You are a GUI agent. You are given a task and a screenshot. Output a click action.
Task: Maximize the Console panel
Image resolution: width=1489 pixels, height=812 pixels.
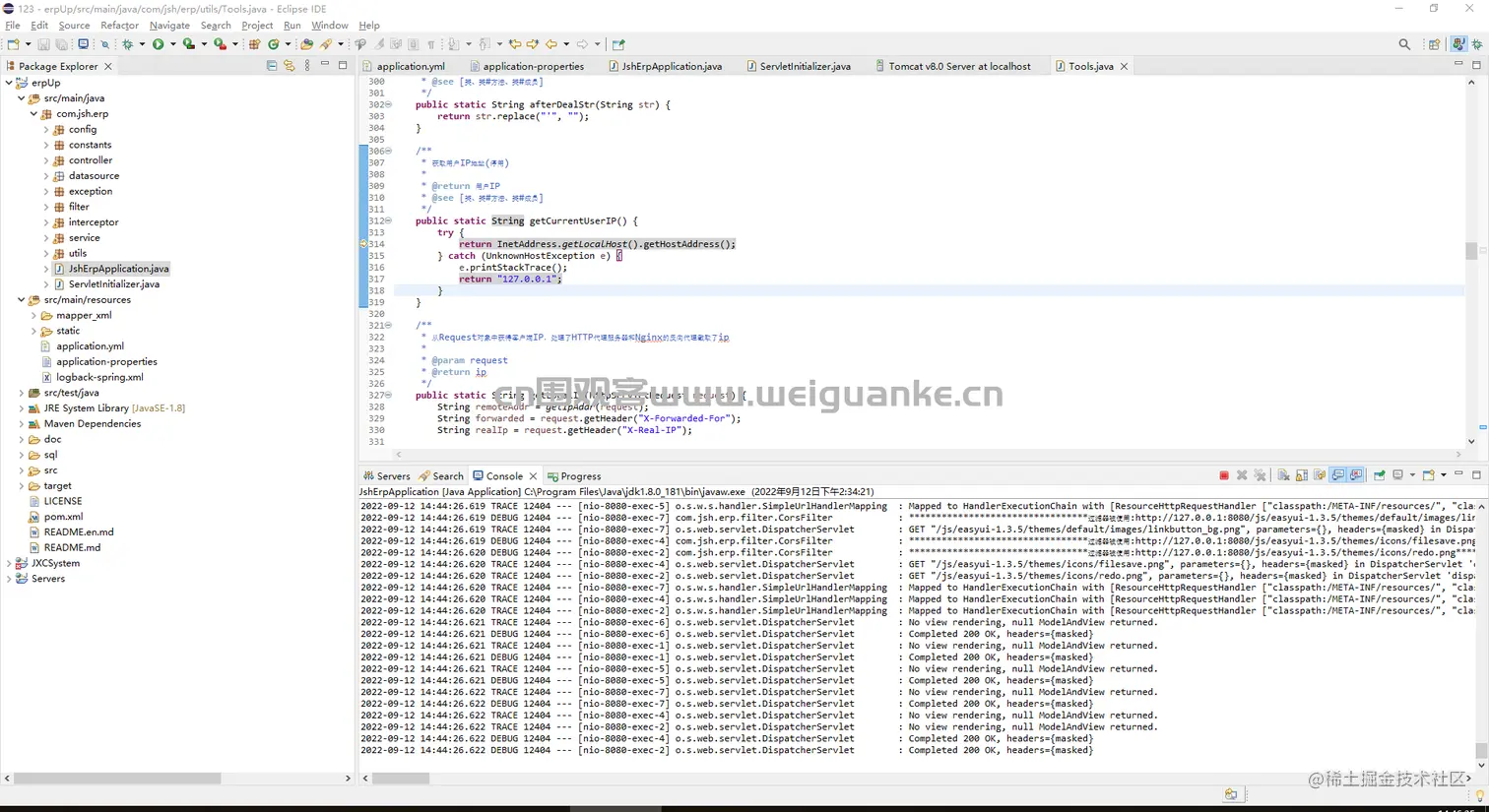(1476, 474)
